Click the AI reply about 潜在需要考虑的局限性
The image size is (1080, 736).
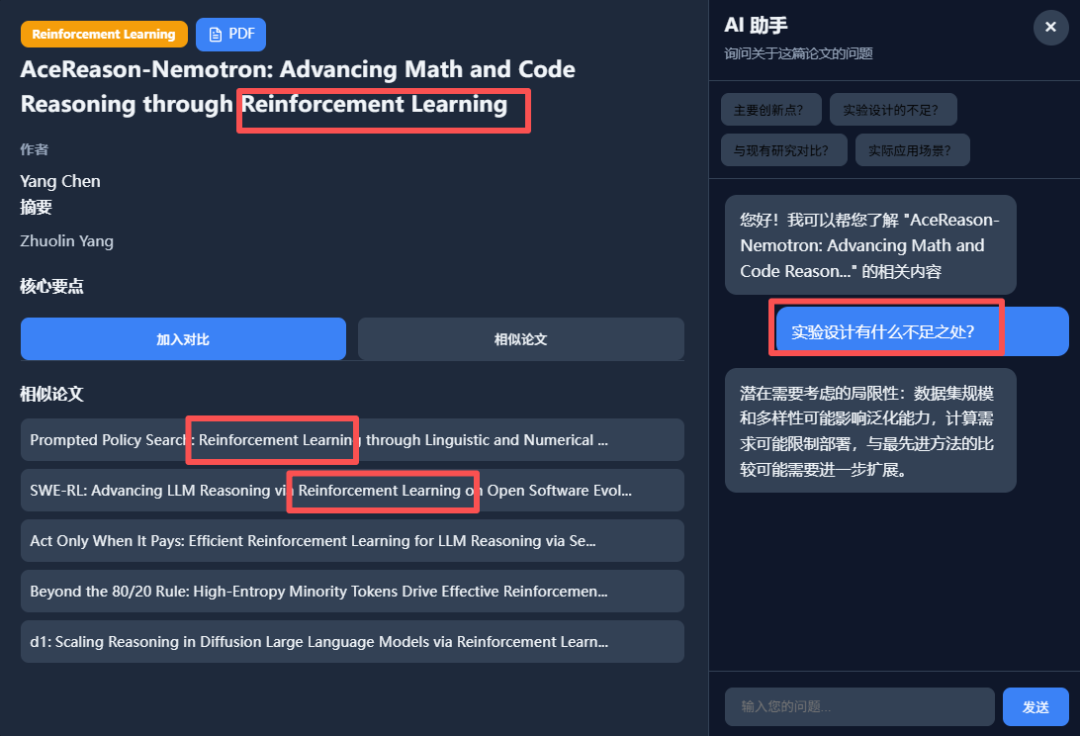871,431
